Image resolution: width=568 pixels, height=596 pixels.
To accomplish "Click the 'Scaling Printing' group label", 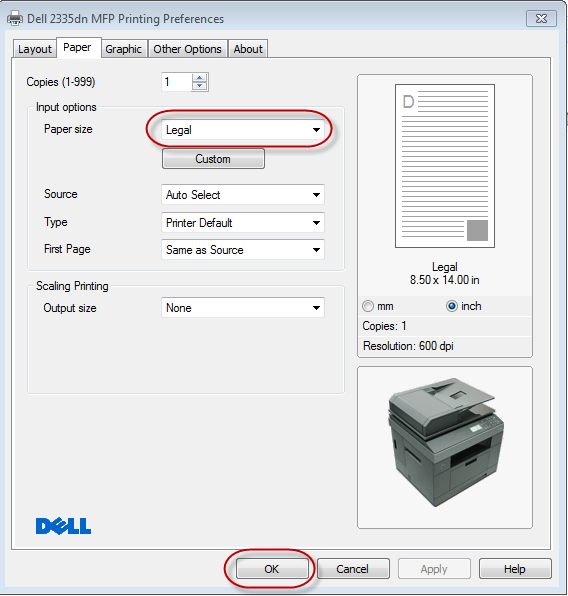I will coord(72,286).
